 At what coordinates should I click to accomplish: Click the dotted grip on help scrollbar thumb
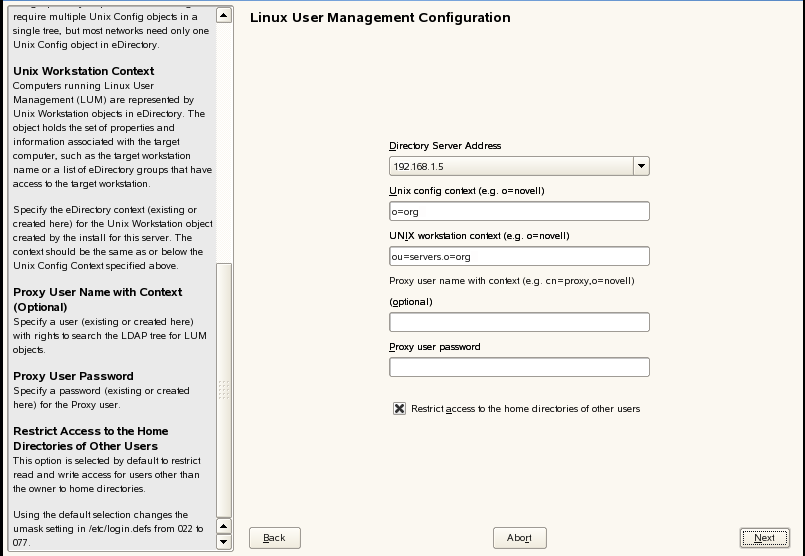click(224, 389)
